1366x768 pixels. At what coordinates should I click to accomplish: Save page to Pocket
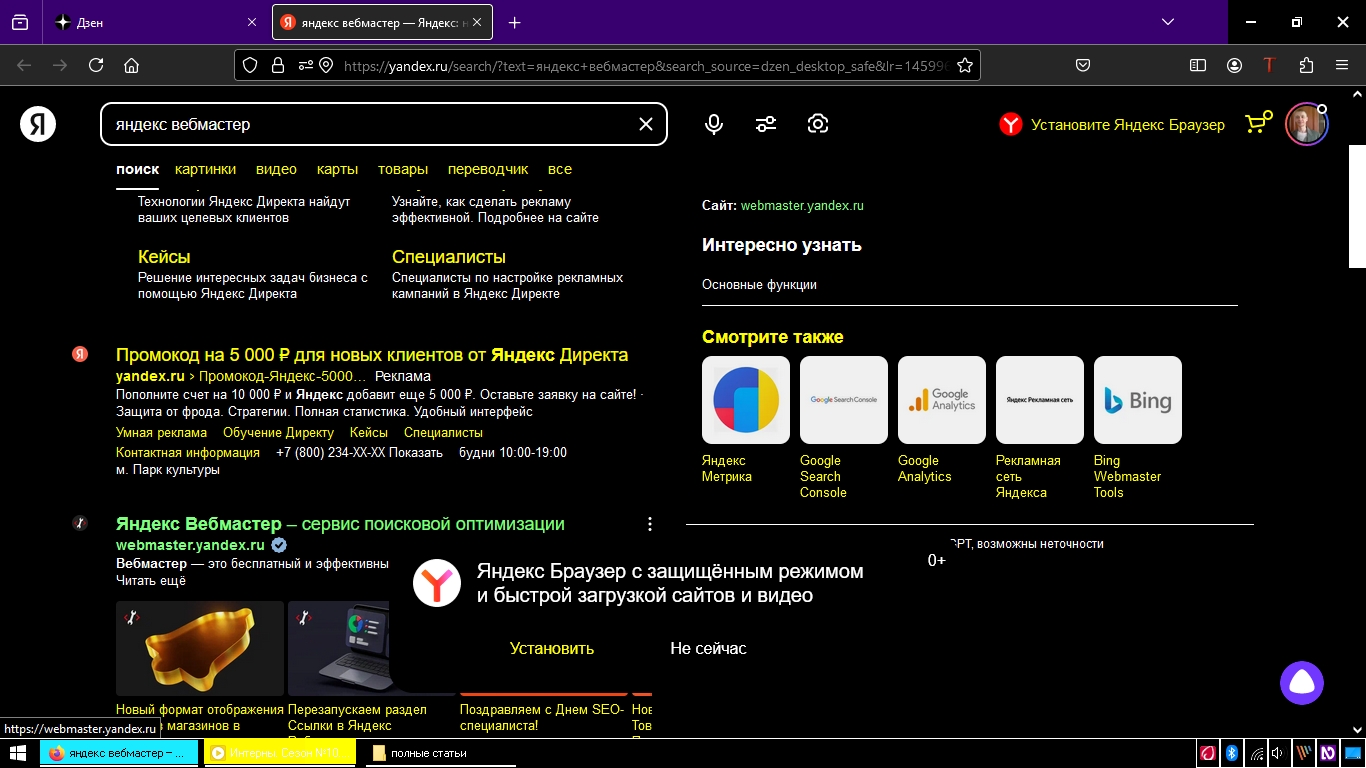[1083, 65]
